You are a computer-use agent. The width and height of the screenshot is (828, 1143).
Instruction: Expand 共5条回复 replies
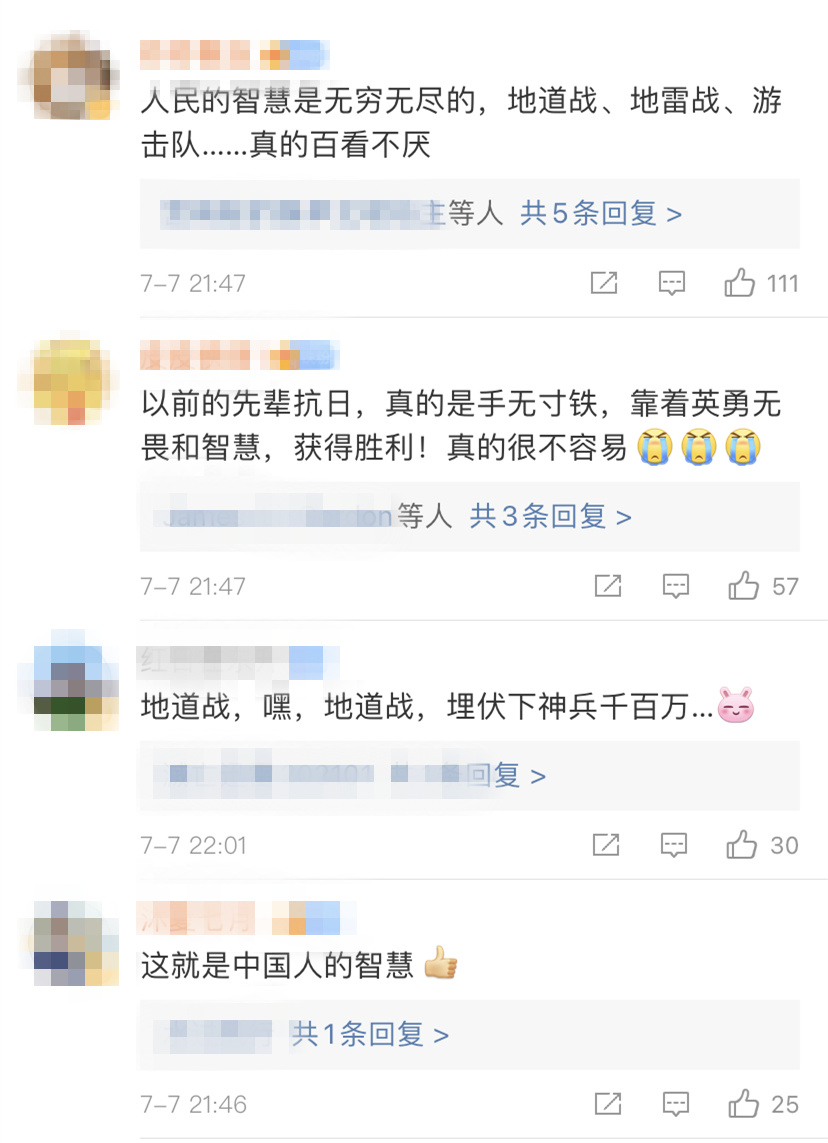coord(601,214)
